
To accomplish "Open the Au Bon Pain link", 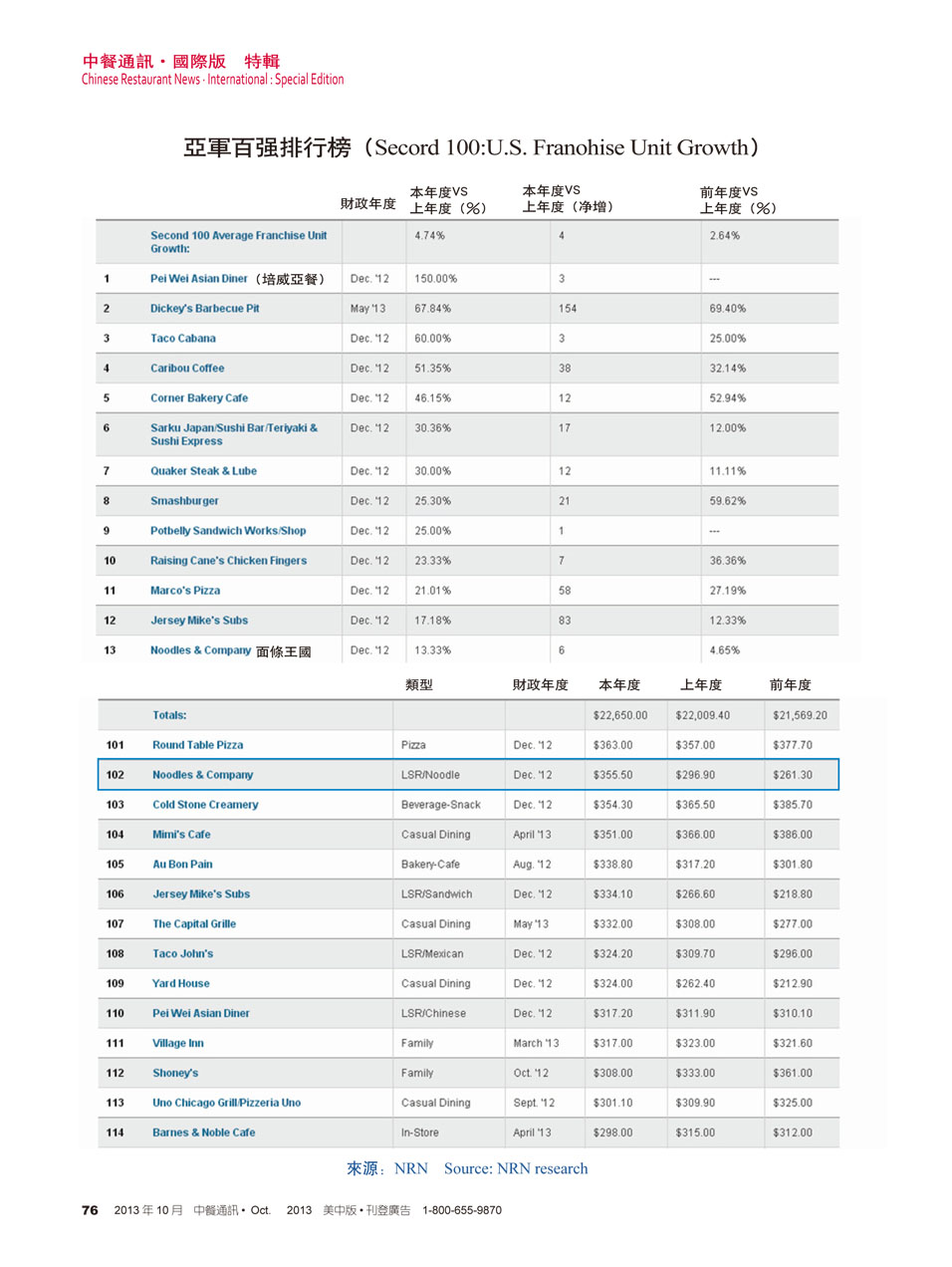I will (182, 865).
